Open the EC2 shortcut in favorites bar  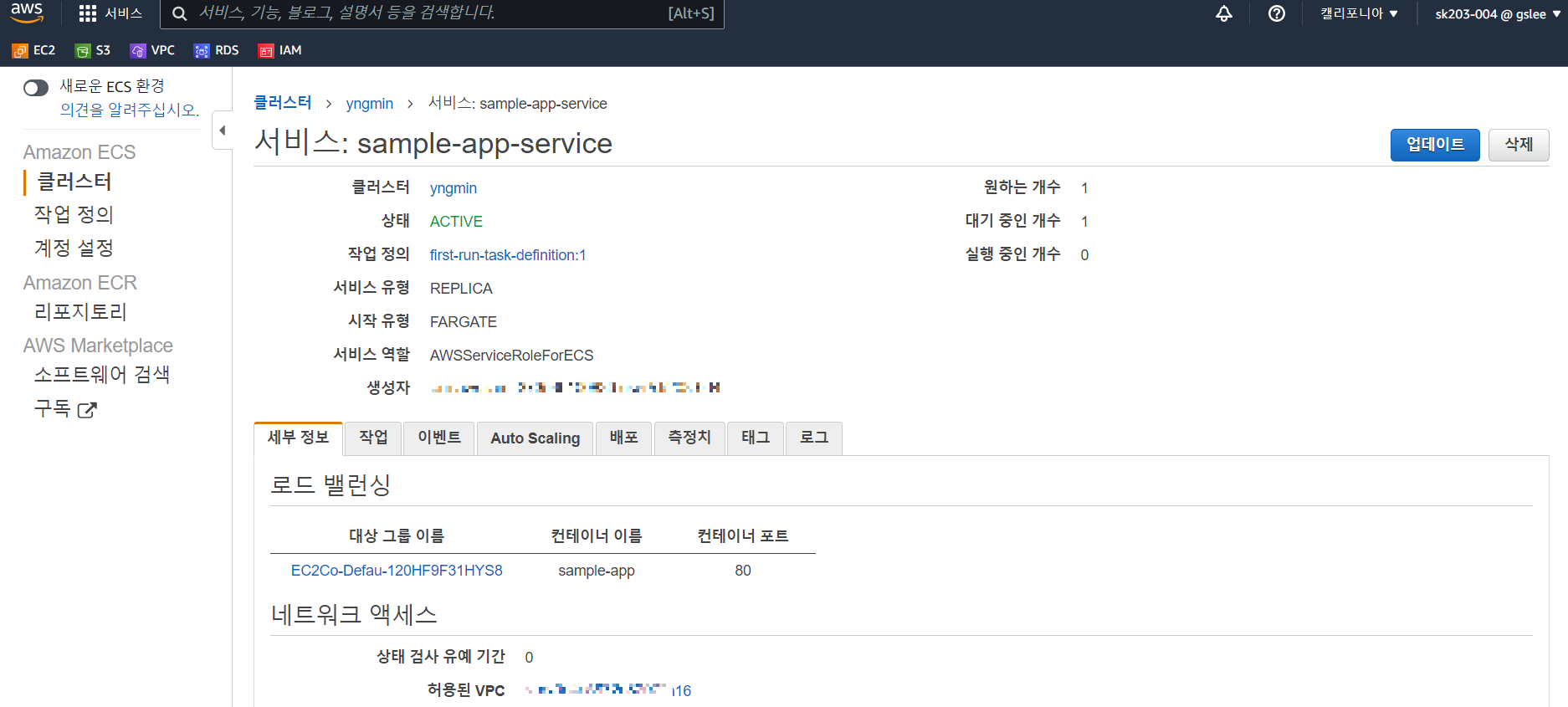coord(33,50)
